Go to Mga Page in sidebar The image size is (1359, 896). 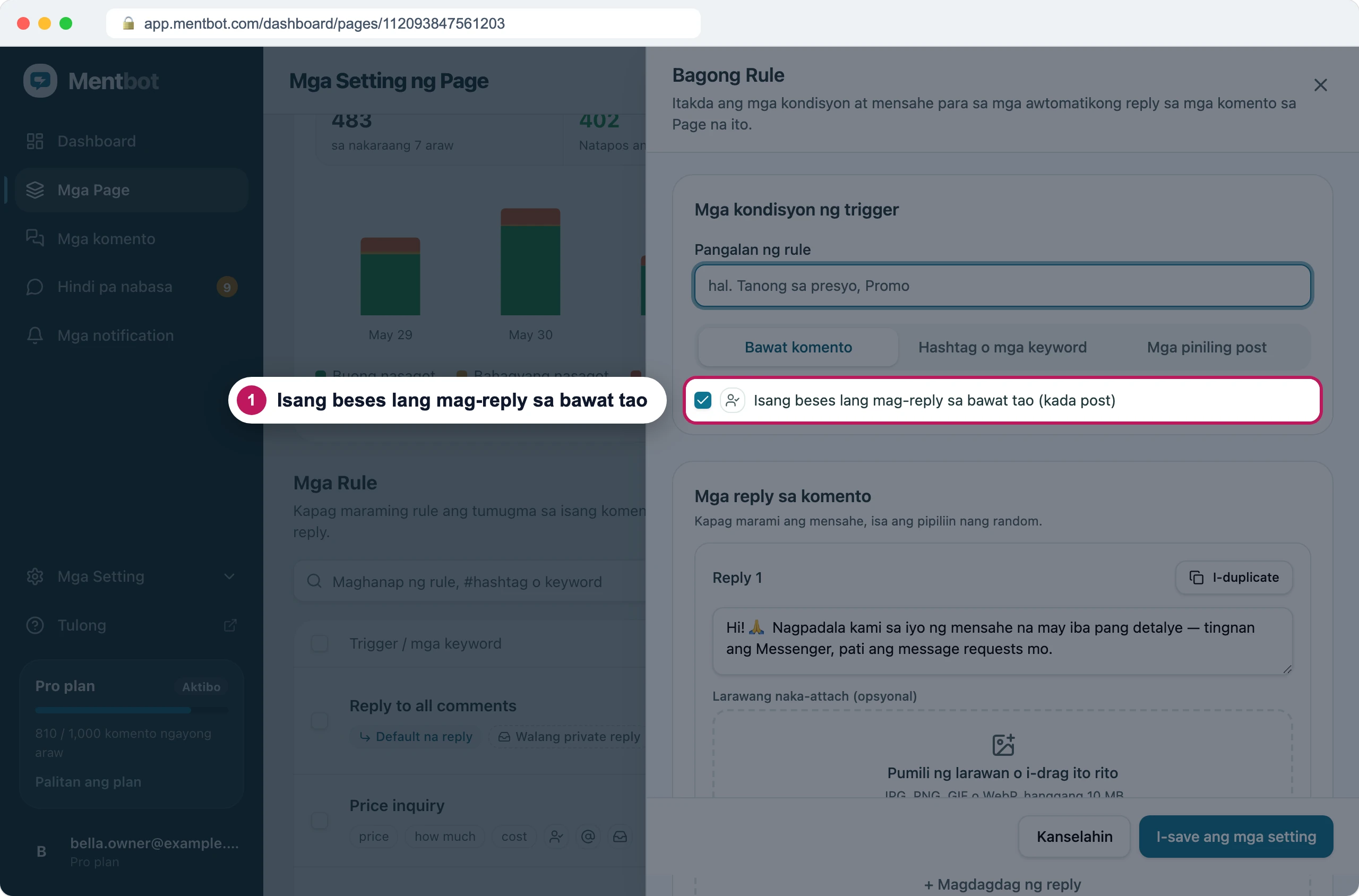click(132, 189)
